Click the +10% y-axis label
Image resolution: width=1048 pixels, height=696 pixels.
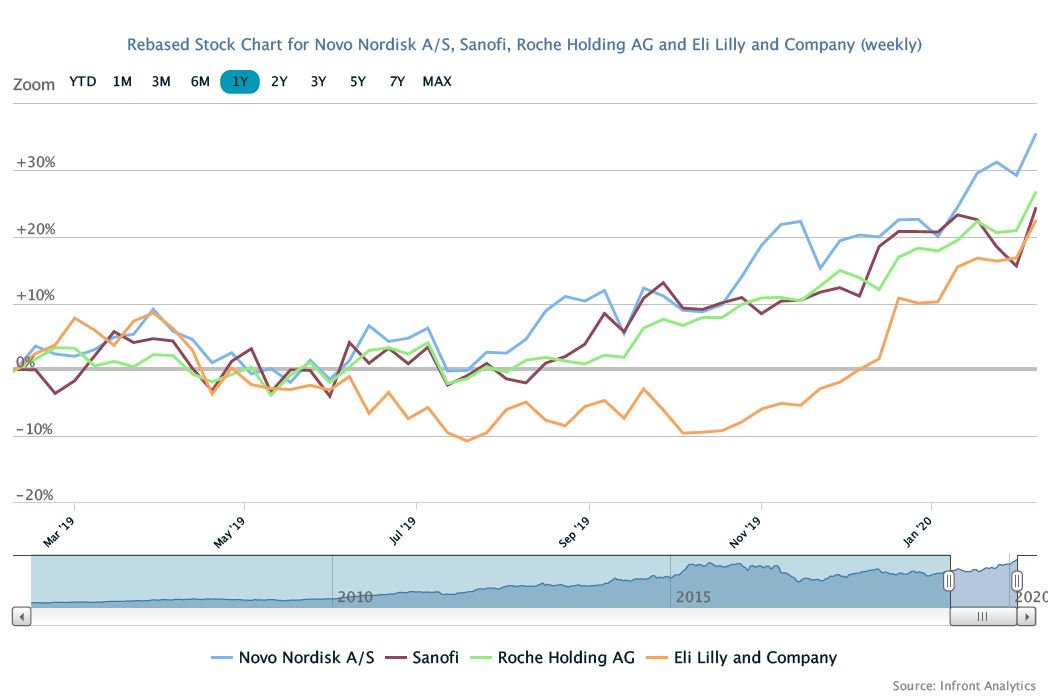(35, 296)
